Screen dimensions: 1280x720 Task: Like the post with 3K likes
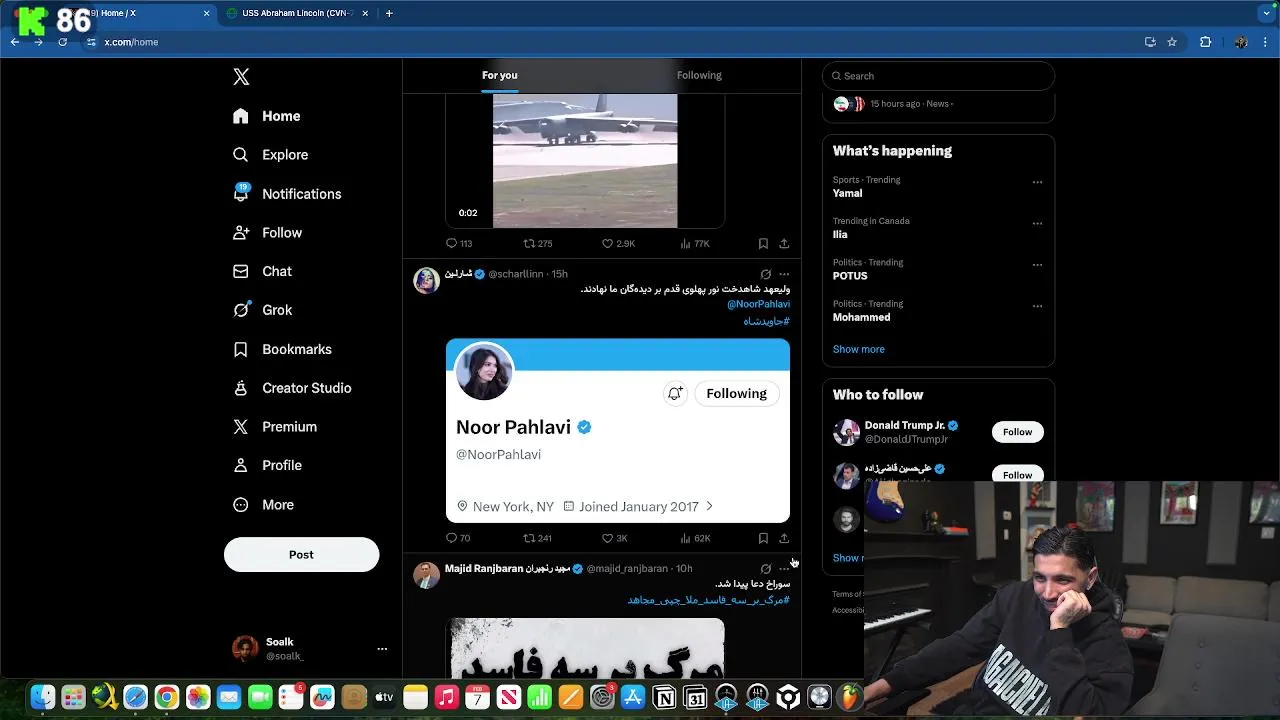(x=615, y=538)
